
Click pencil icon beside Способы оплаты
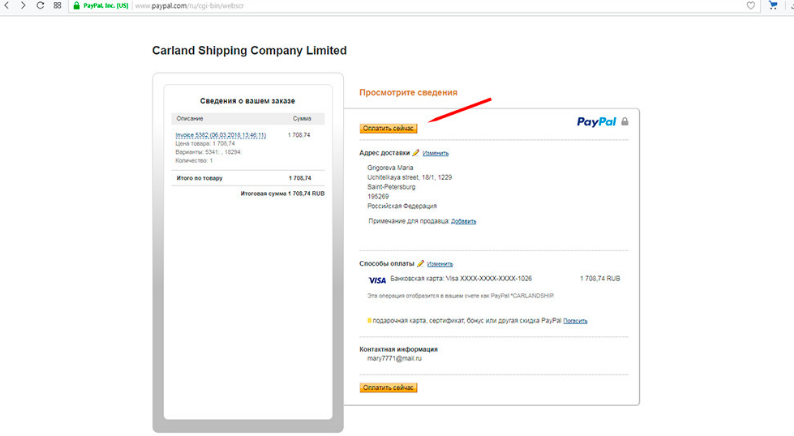[421, 264]
